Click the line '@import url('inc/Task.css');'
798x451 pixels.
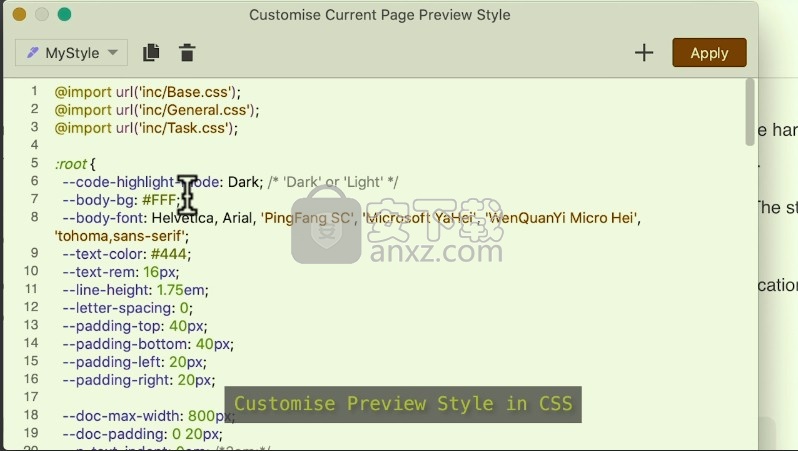click(x=146, y=128)
